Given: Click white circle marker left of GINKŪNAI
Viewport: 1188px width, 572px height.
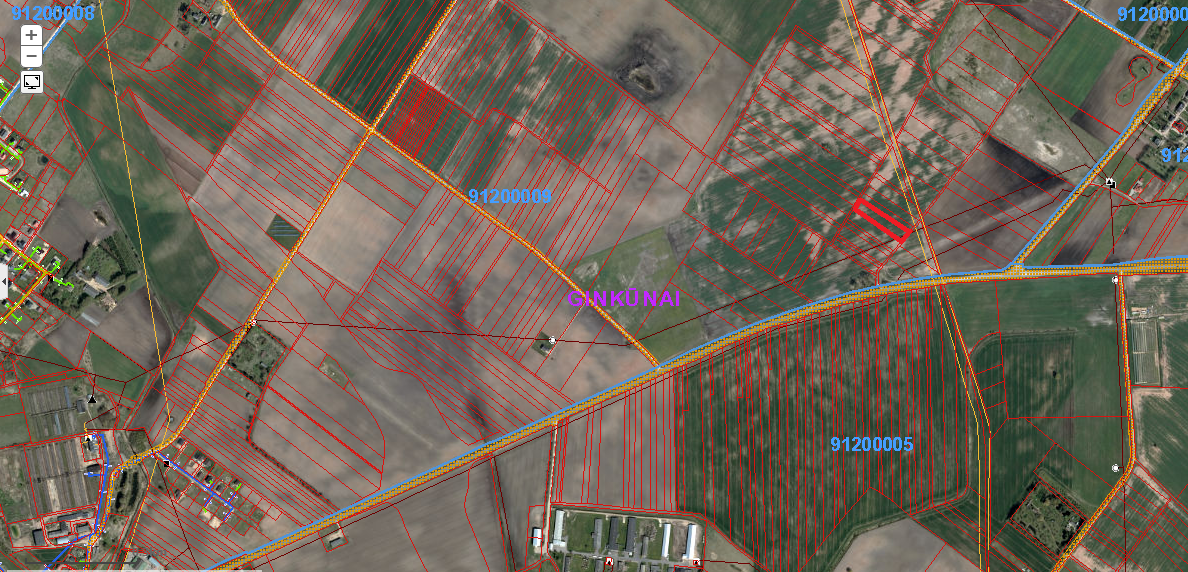Looking at the screenshot, I should [552, 340].
